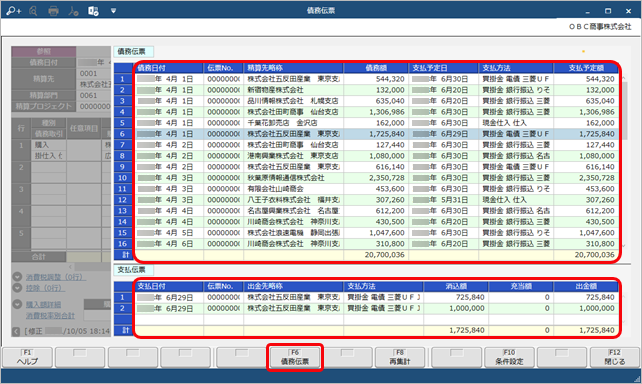Select row header 6 in debt table
The image size is (642, 384).
(122, 134)
